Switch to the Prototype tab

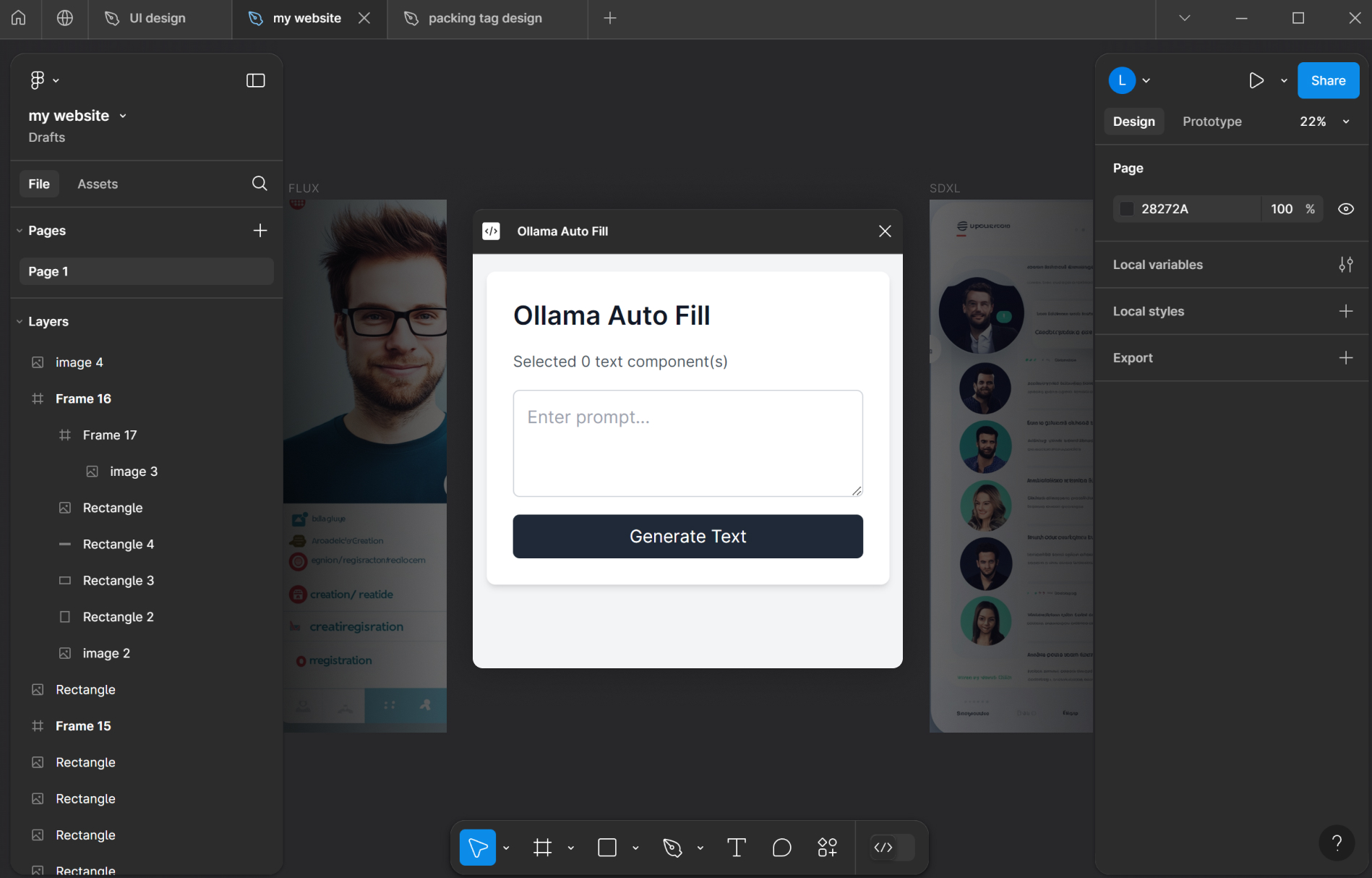click(1212, 122)
